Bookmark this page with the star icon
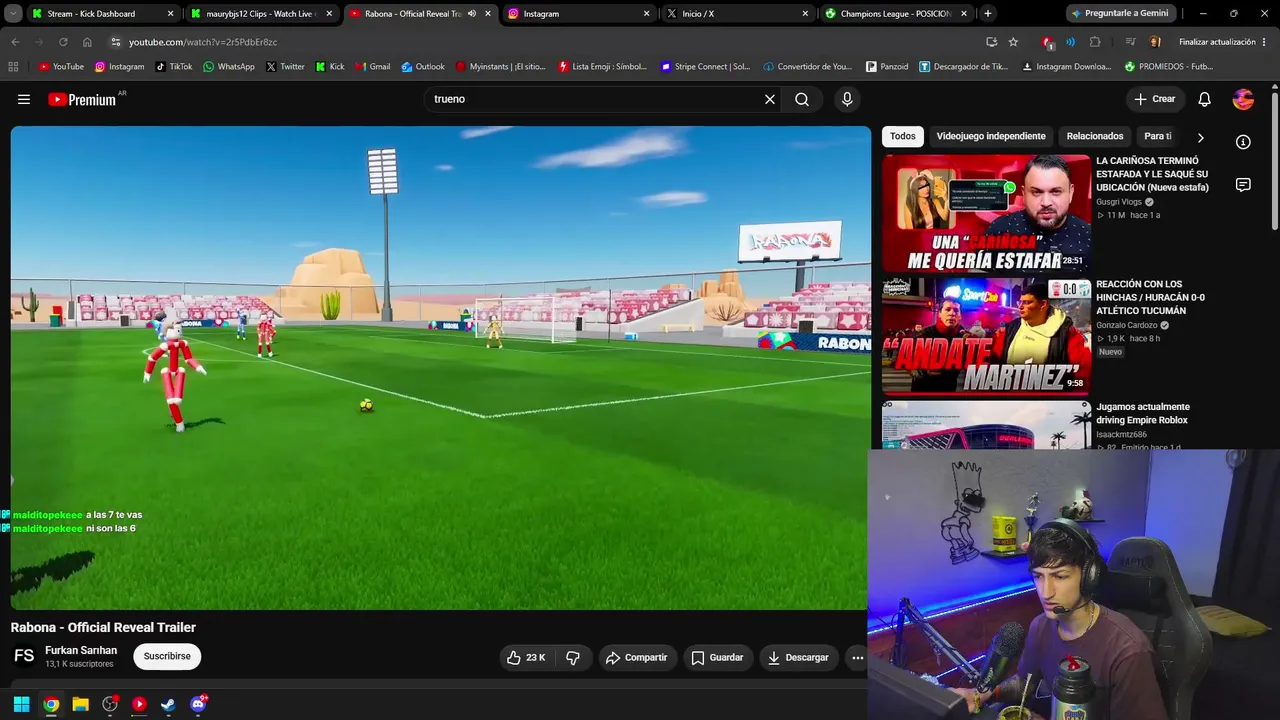Screen dimensions: 1280x720 coord(1013,42)
